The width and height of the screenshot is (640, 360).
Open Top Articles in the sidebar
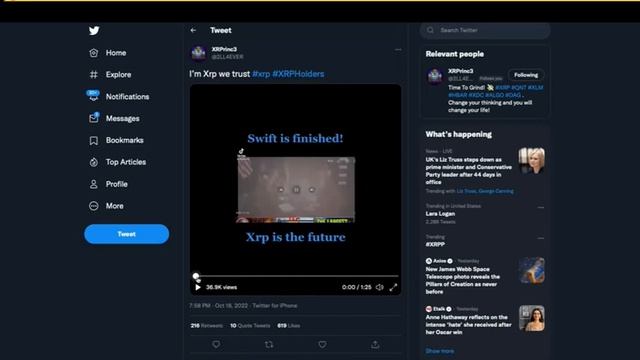pyautogui.click(x=118, y=162)
